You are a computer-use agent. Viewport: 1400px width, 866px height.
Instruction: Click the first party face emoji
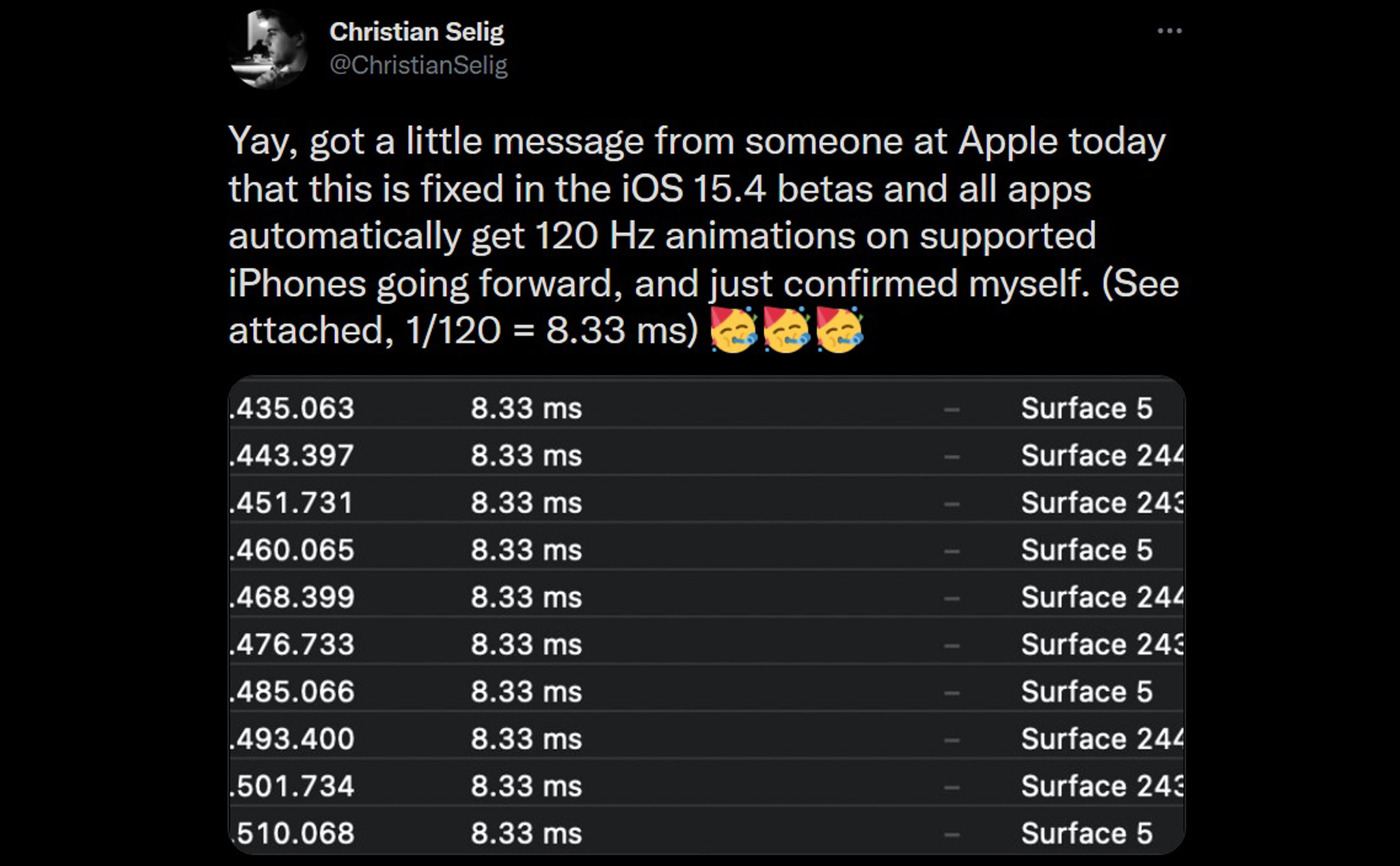(x=733, y=330)
